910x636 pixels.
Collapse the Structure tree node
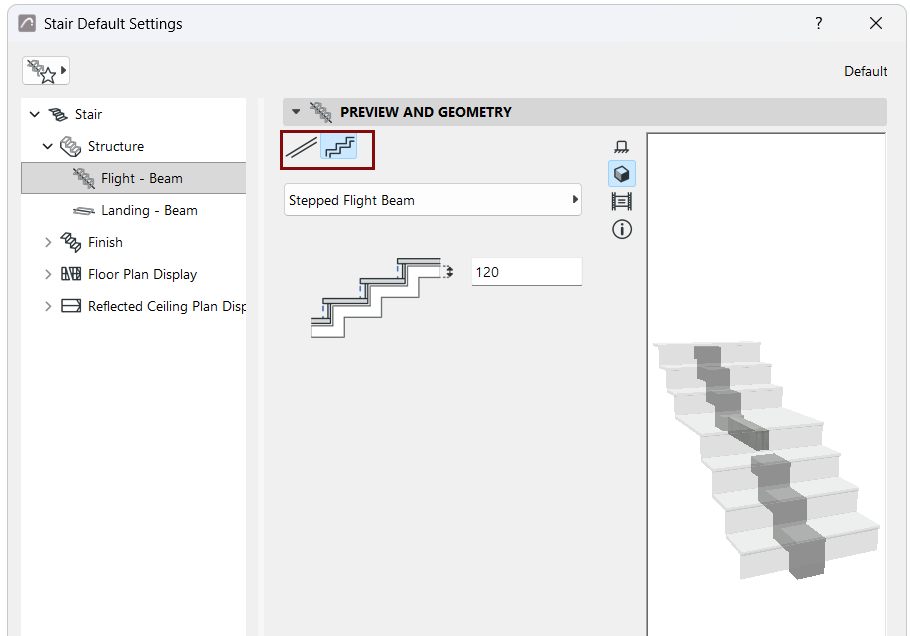coord(48,146)
